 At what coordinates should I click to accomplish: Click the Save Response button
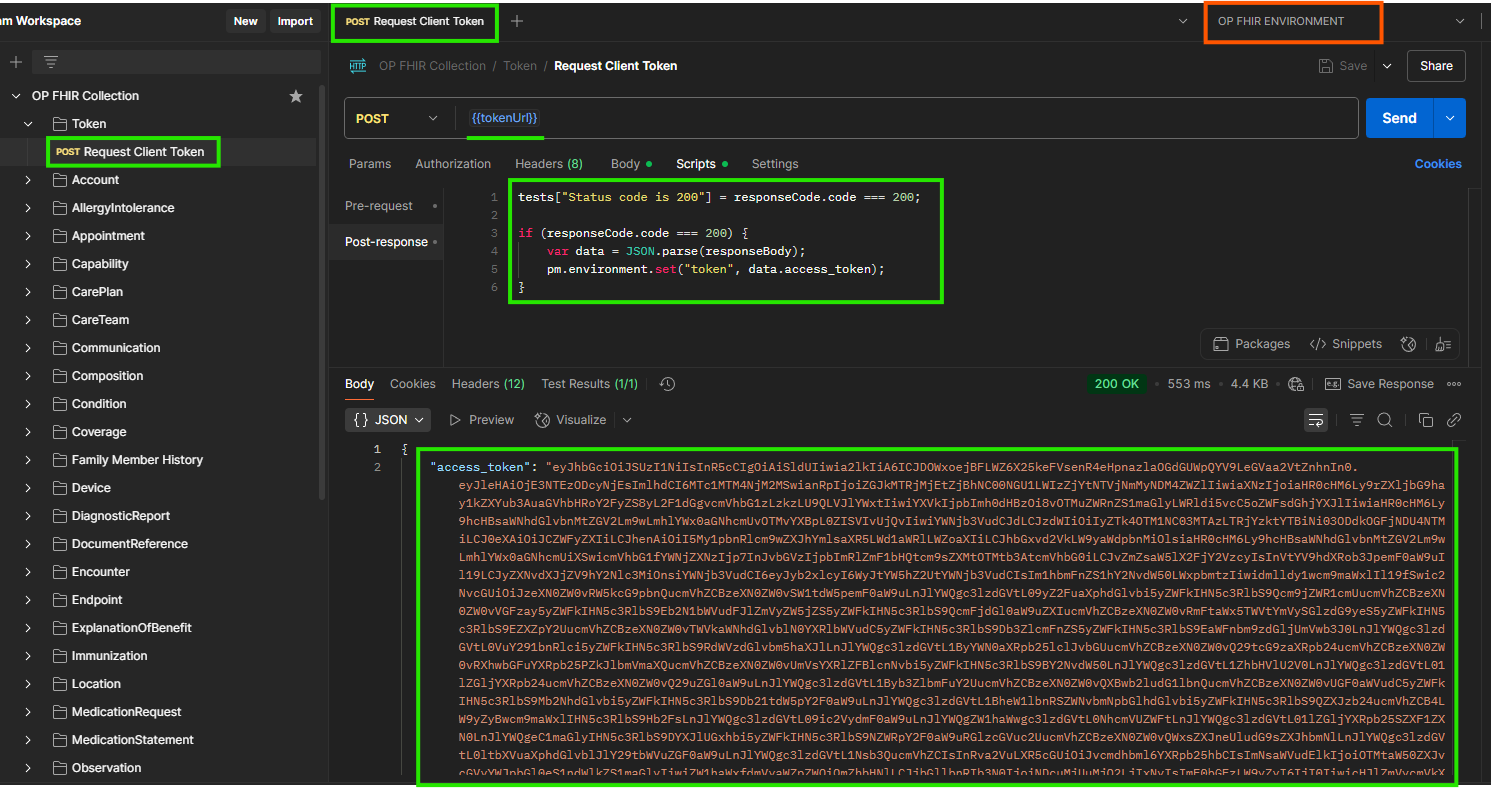coord(1379,384)
